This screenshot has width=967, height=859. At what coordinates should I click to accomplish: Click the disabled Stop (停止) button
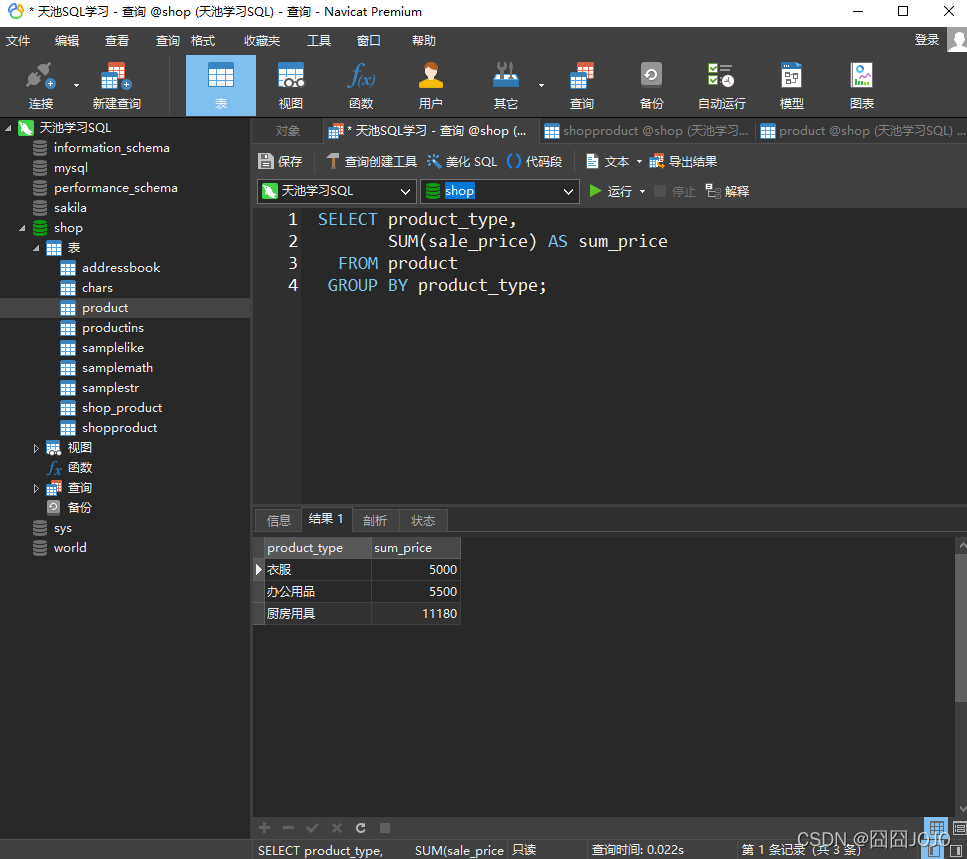[675, 191]
